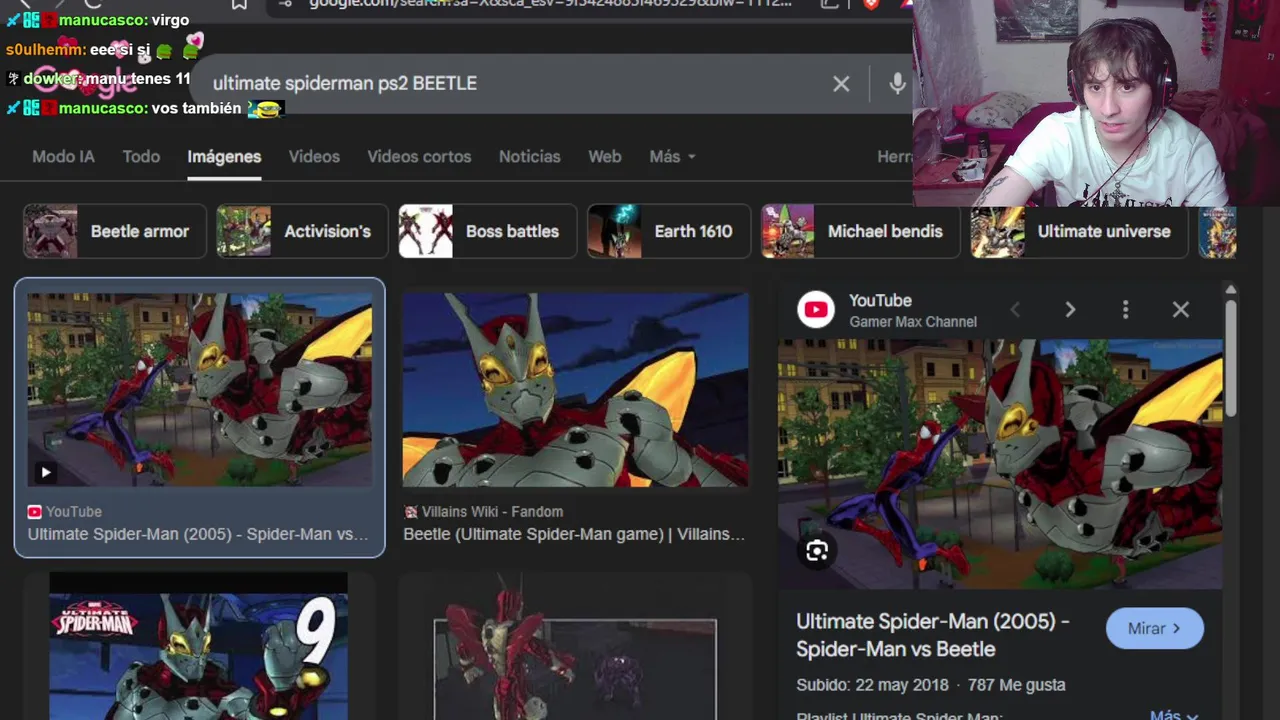Viewport: 1280px width, 720px height.
Task: Click the YouTube logo in the preview panel
Action: (x=816, y=310)
